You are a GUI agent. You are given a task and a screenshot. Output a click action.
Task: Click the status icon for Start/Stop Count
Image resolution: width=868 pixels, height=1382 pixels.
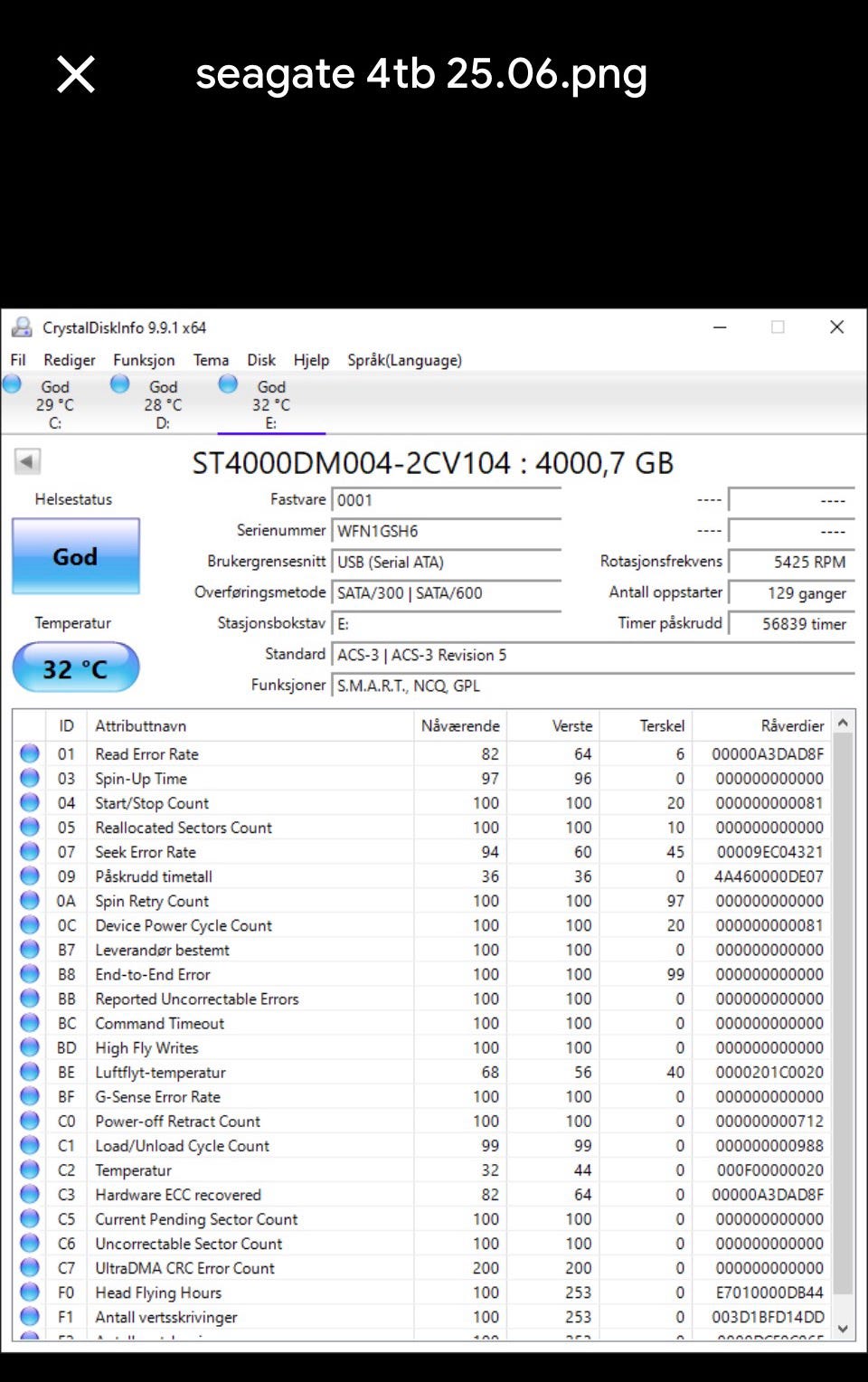30,802
